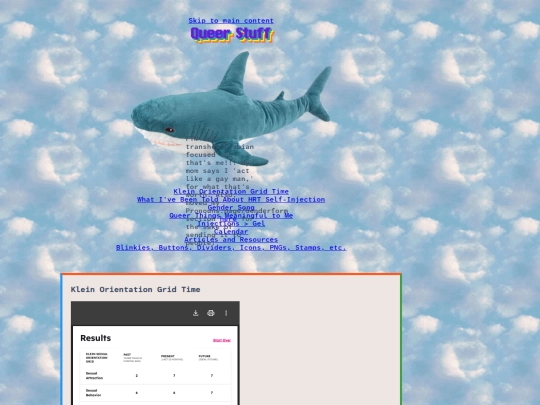
Task: Click the 'Sexual Behavior' row label
Action: (93, 393)
